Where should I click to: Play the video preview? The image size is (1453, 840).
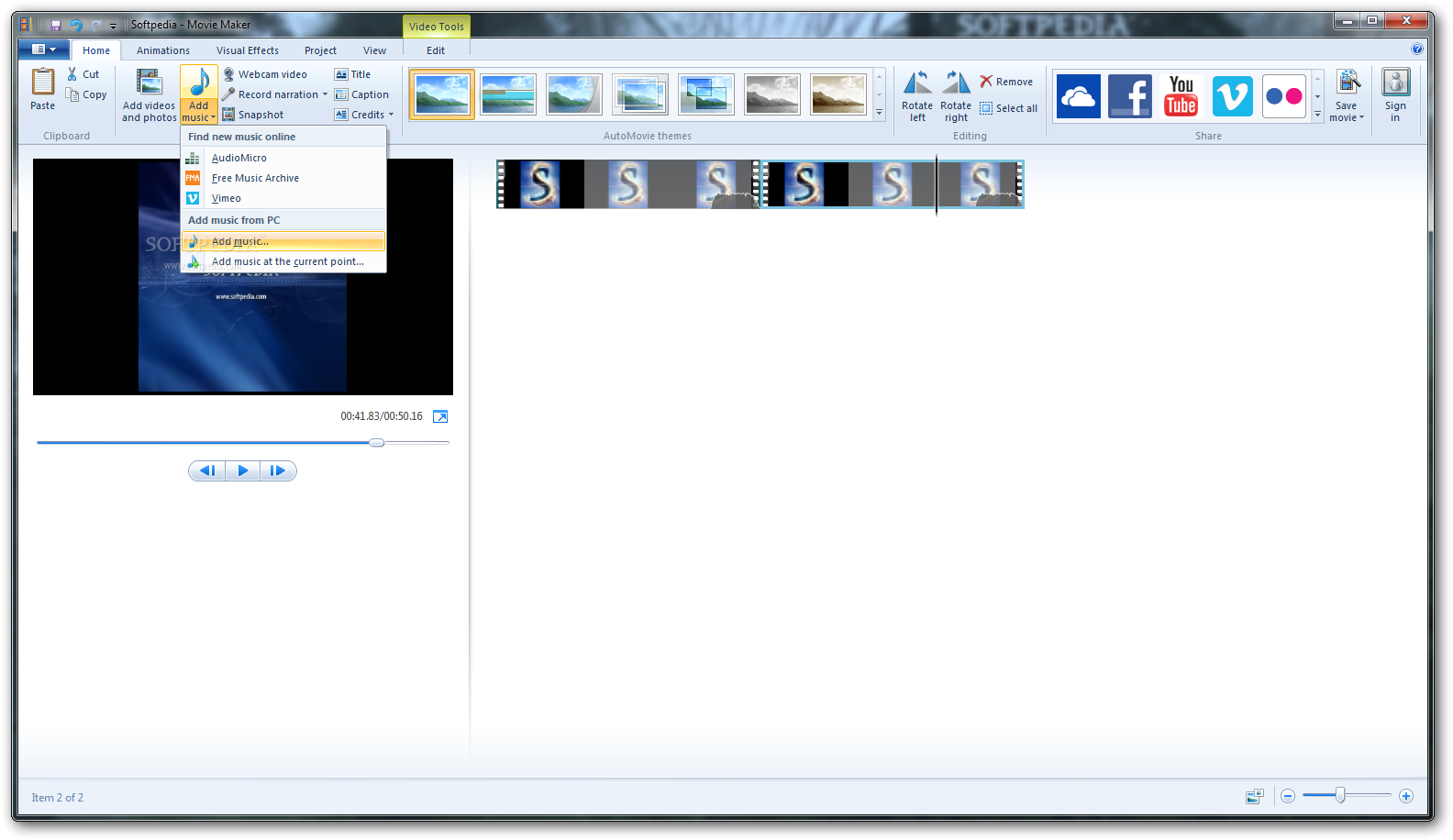click(x=242, y=470)
